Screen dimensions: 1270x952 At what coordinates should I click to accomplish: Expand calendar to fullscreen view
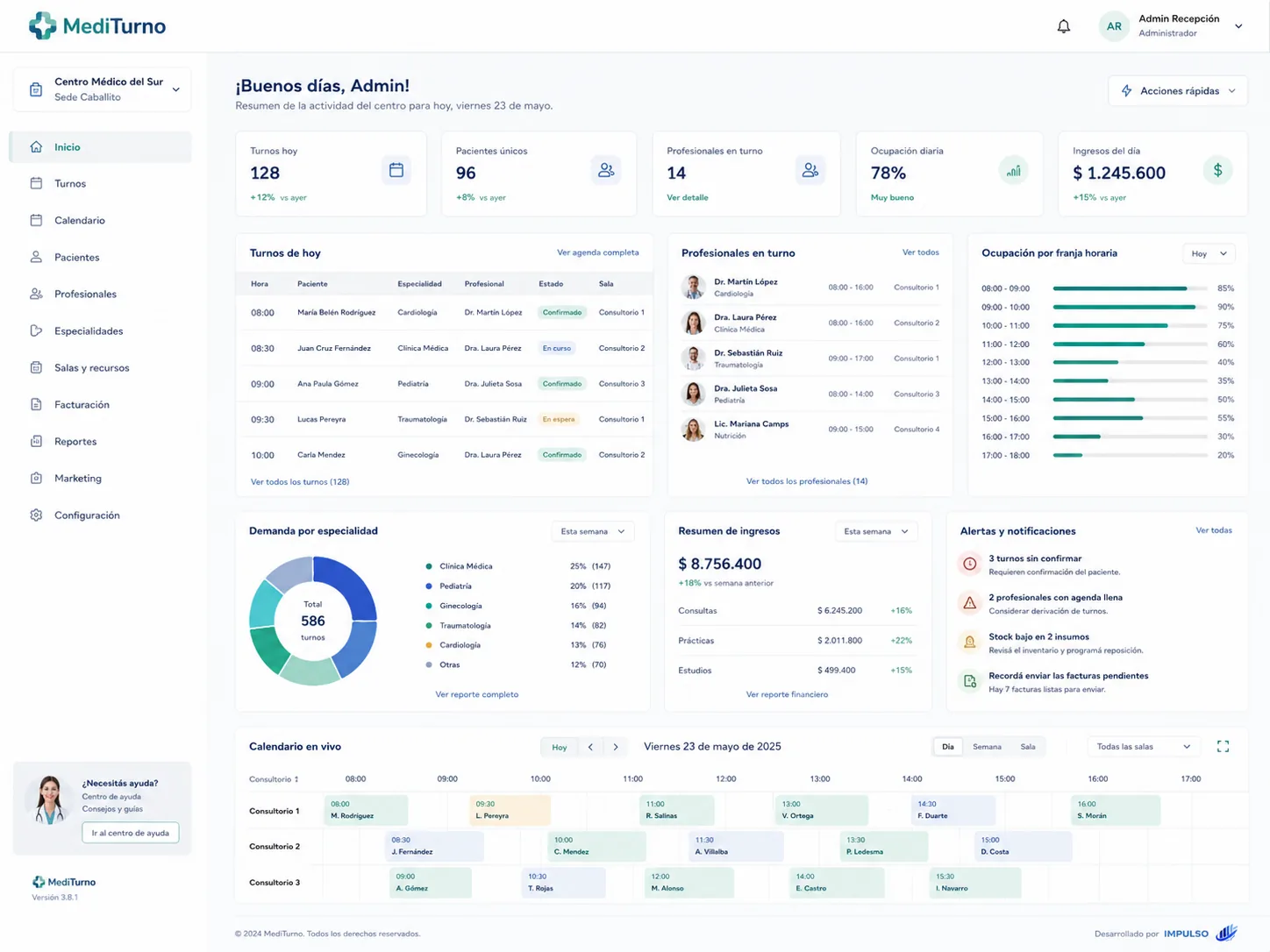click(x=1223, y=746)
